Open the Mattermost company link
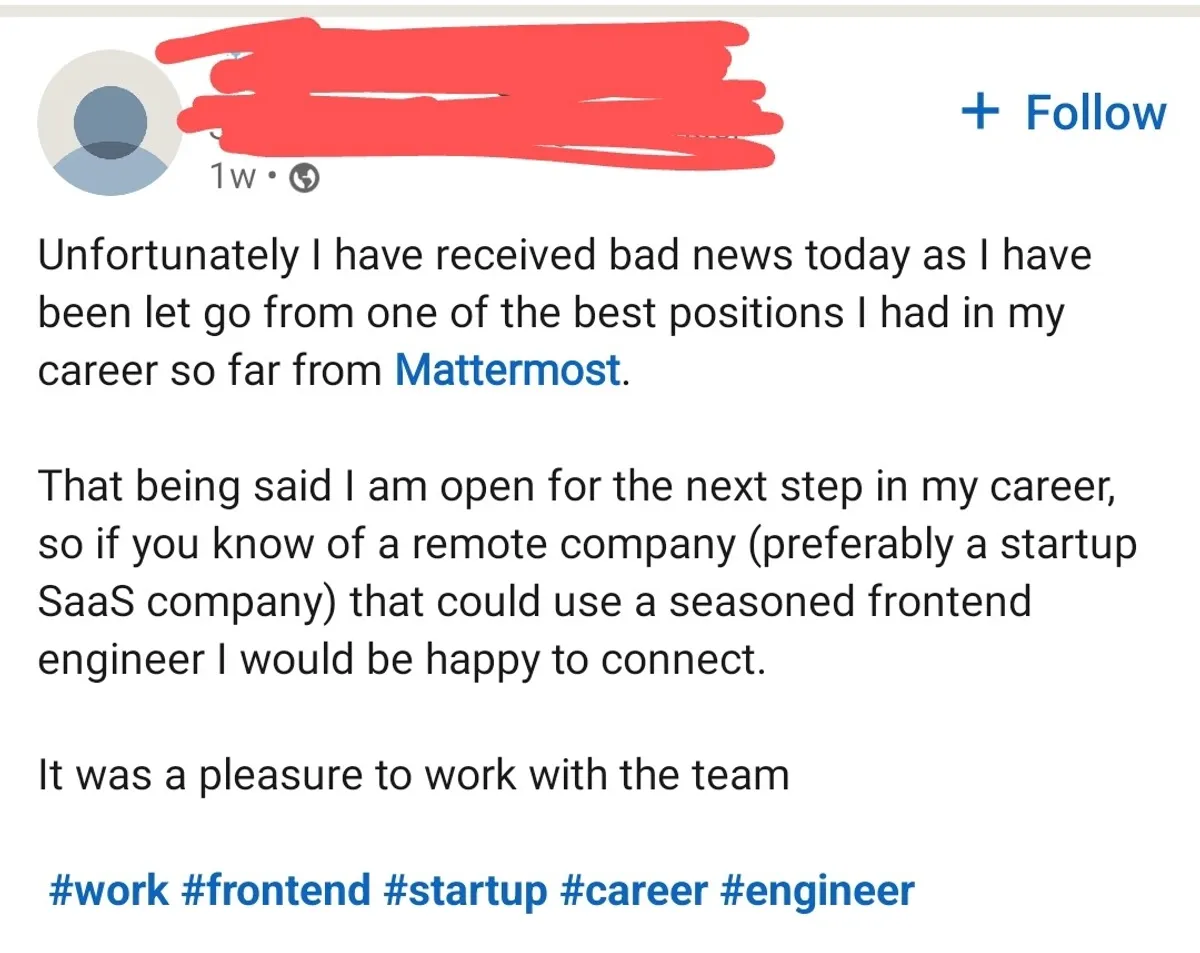The height and width of the screenshot is (953, 1200). coord(508,370)
